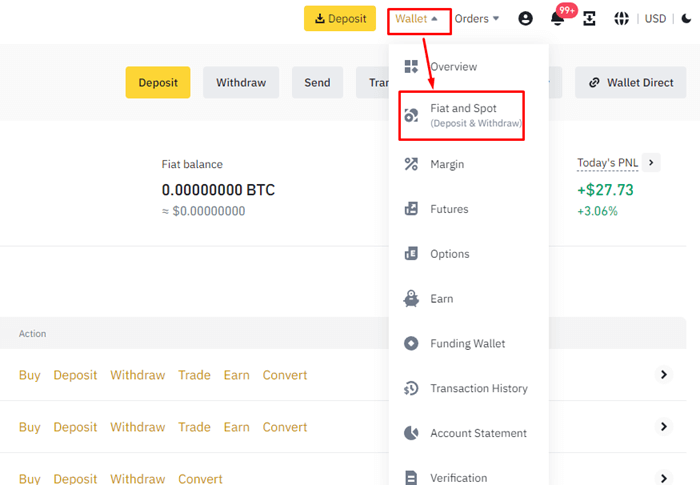Click the QR code download app icon
The image size is (700, 485).
(x=590, y=18)
